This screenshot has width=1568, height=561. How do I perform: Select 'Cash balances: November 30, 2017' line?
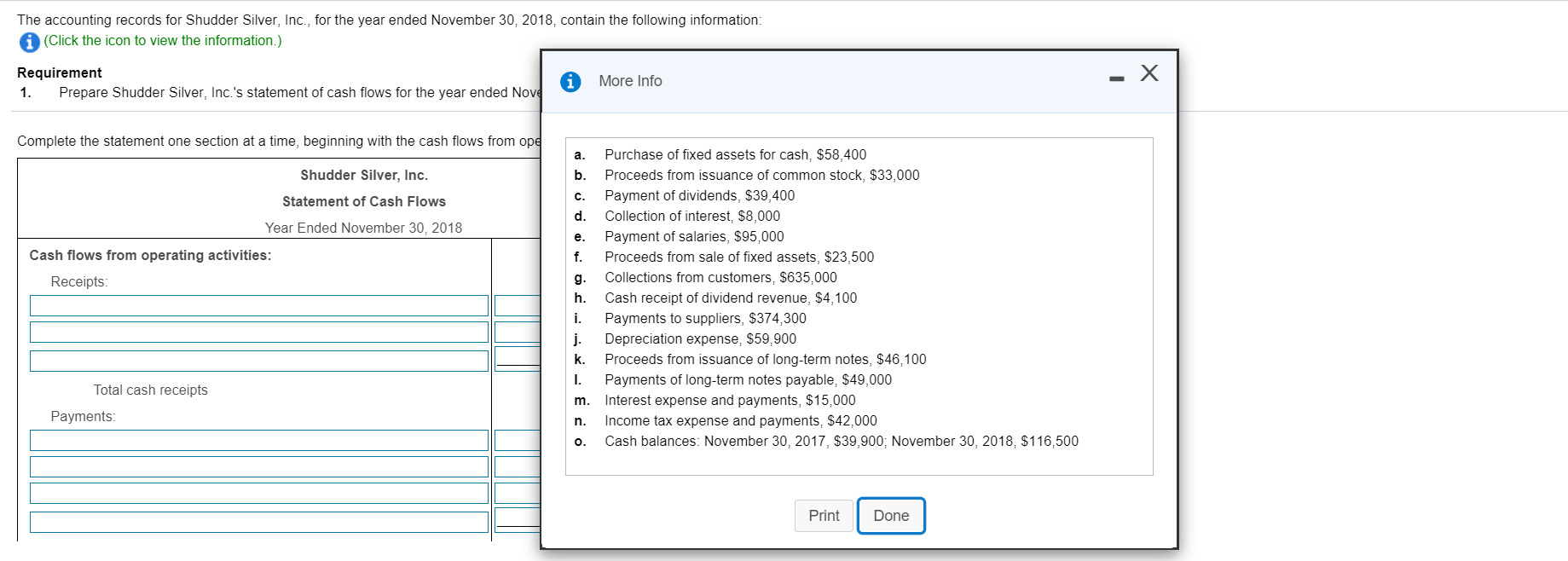841,441
